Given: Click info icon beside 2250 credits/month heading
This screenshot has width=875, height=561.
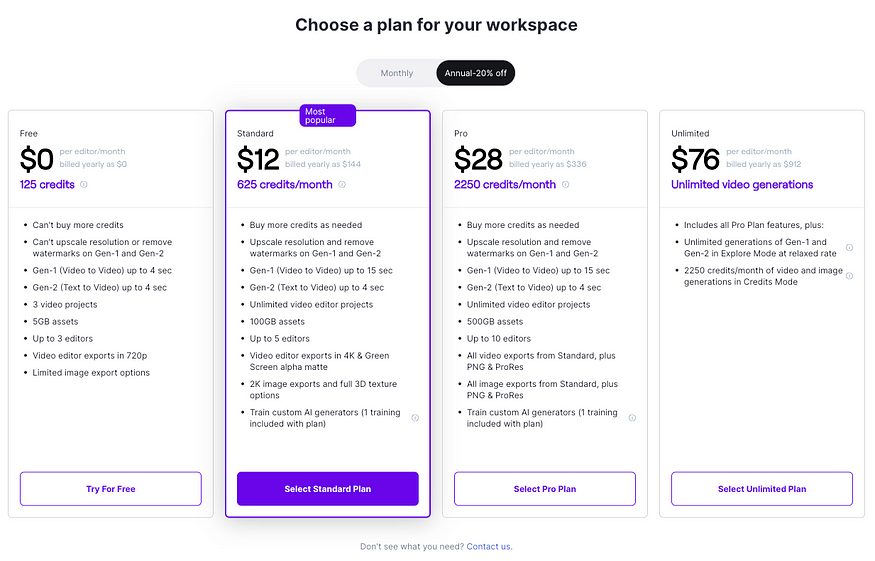Looking at the screenshot, I should 566,185.
